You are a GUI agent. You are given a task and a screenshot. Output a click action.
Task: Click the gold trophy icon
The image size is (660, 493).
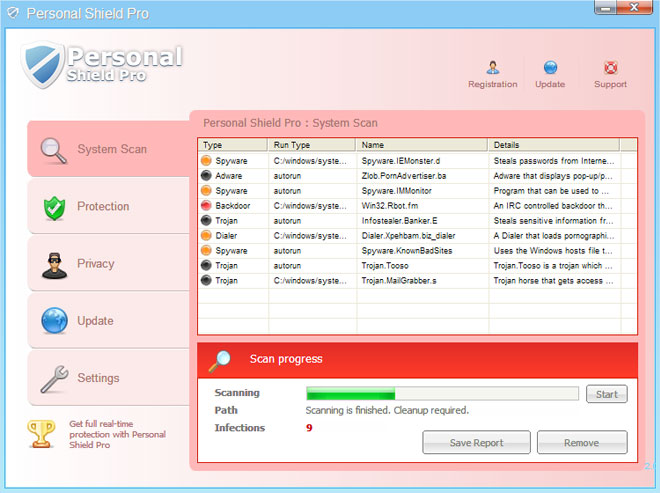[x=41, y=434]
